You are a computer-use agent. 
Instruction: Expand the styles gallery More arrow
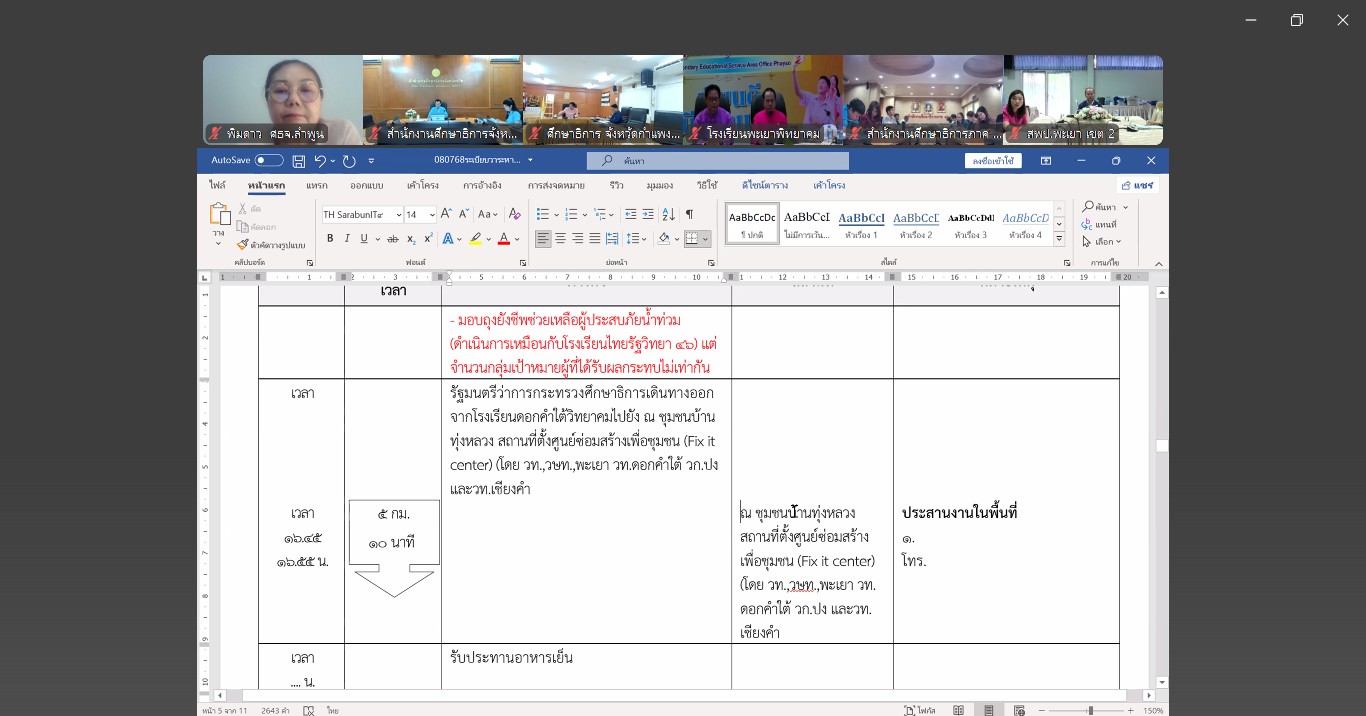pos(1059,239)
